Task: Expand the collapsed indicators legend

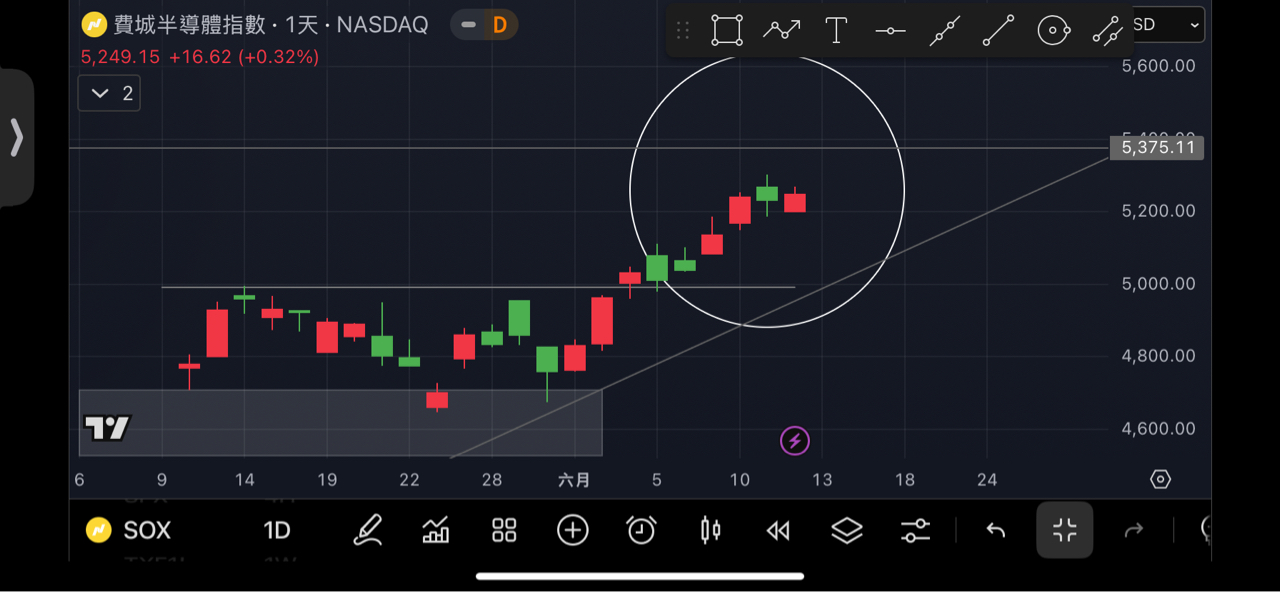Action: pos(109,94)
